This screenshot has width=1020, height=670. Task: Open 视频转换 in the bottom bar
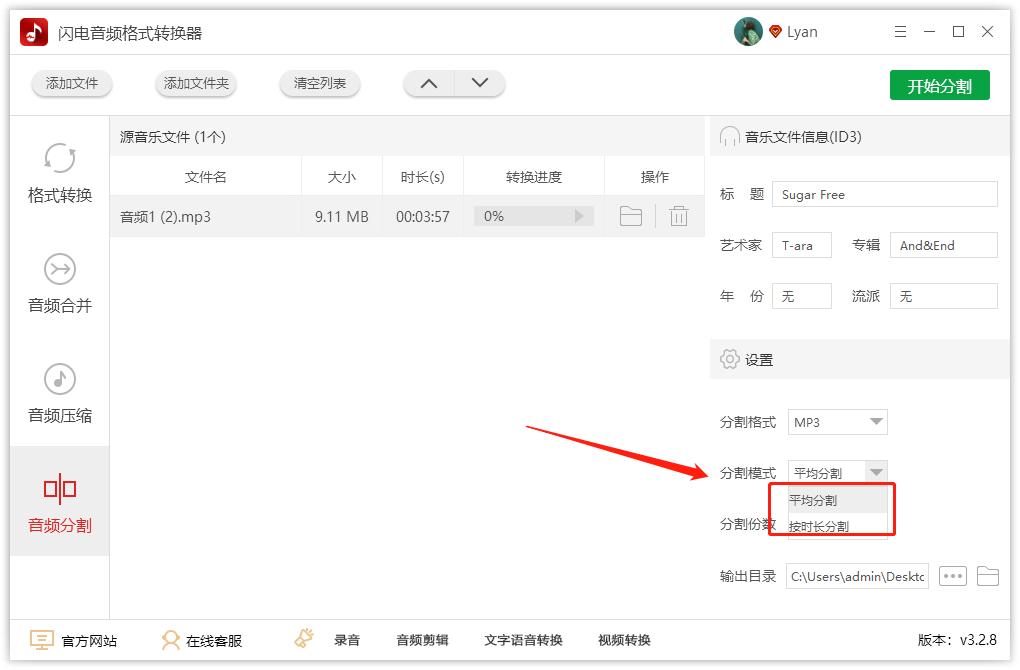pos(624,640)
